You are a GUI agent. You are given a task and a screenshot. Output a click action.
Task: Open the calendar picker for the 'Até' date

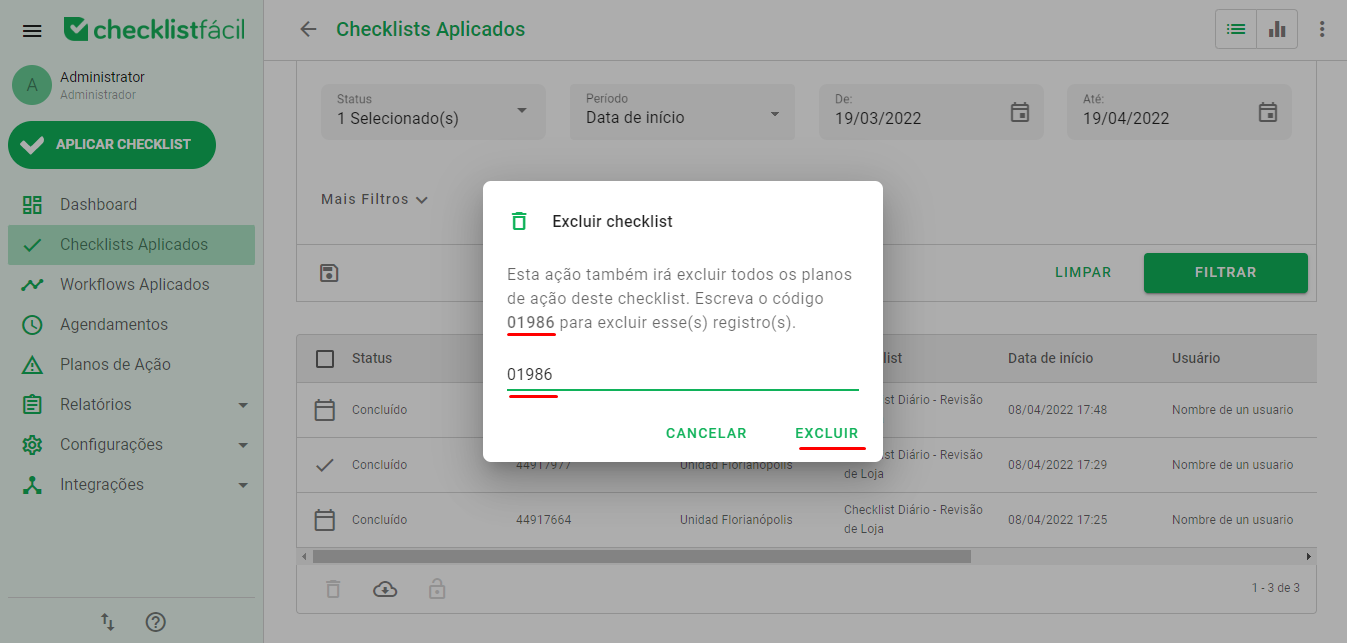click(1267, 113)
